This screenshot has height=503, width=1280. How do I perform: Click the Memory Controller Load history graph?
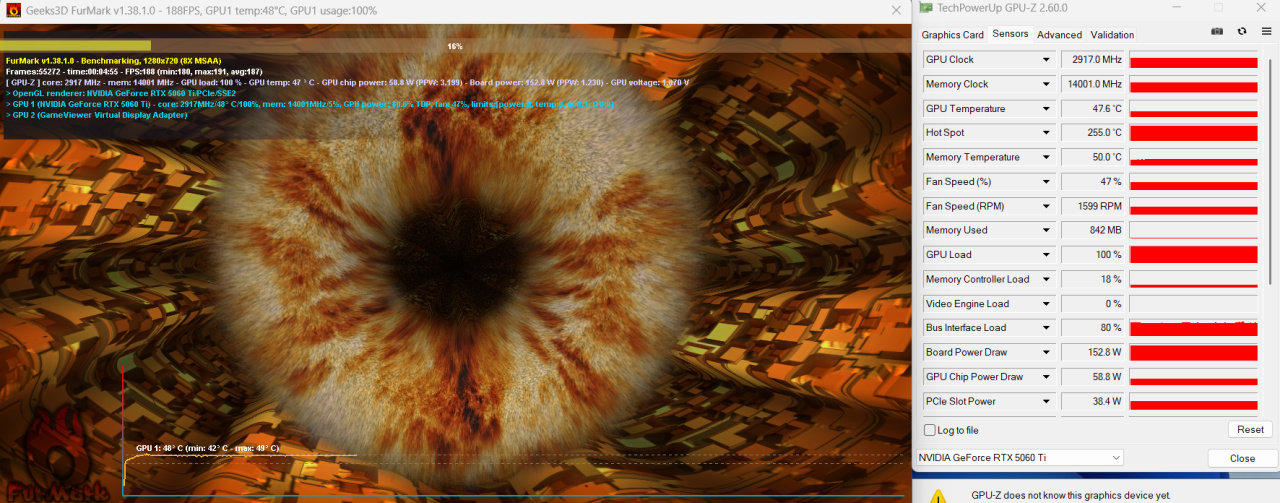[1193, 279]
